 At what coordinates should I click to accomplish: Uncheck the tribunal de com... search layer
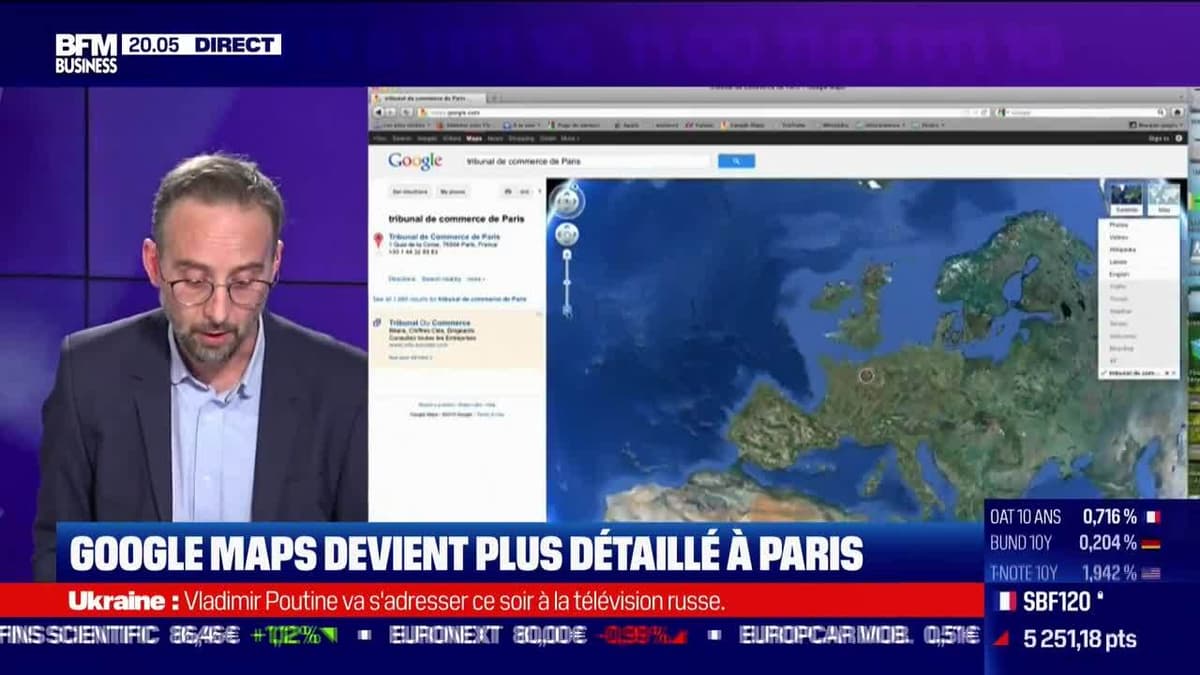(x=1103, y=373)
